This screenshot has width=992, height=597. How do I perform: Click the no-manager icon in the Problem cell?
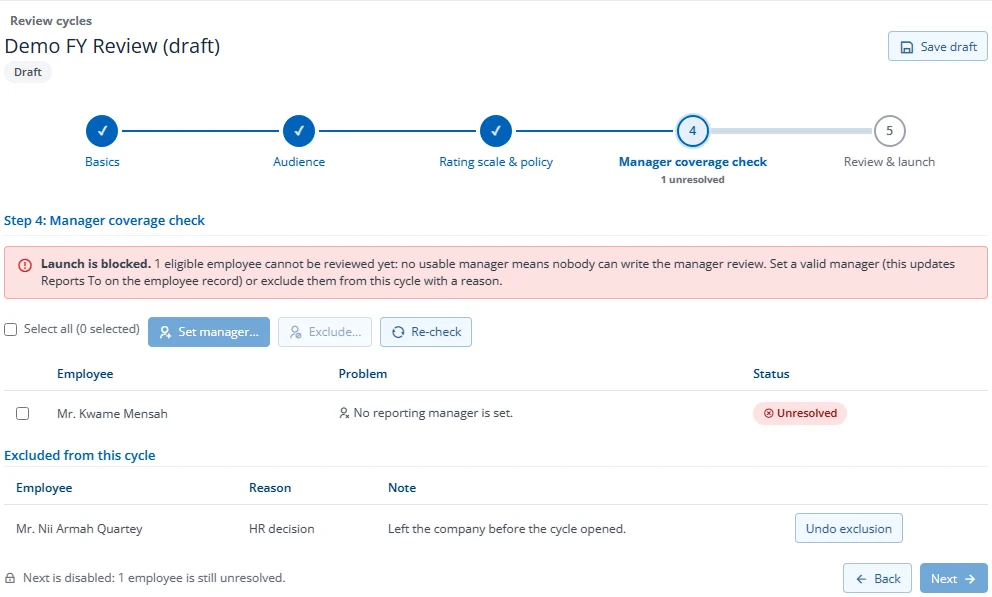tap(344, 414)
